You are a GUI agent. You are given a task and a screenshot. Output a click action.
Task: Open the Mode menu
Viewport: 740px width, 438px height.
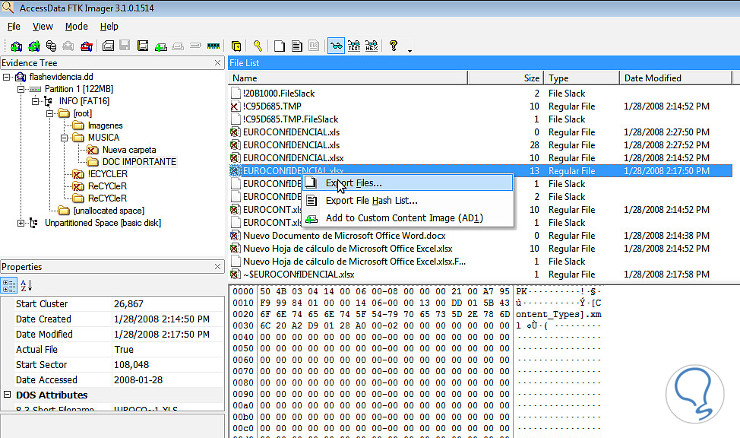point(76,26)
